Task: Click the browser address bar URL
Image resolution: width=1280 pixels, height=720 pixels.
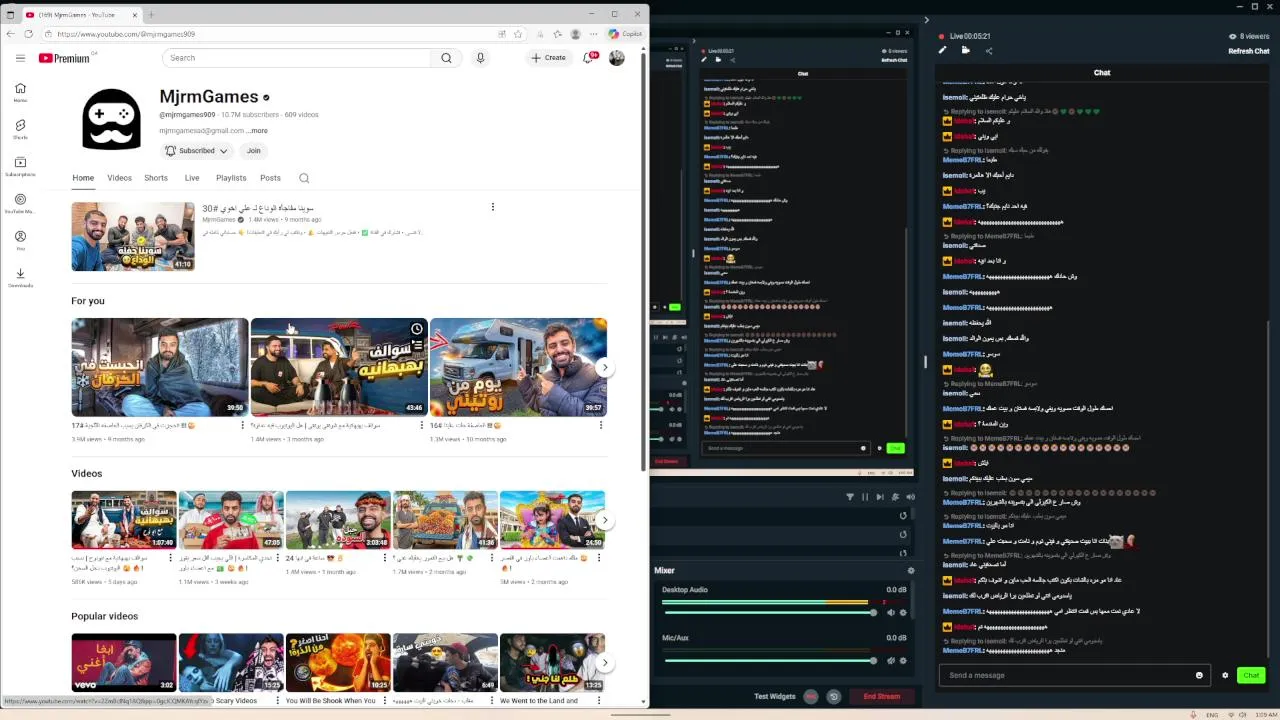Action: (126, 34)
